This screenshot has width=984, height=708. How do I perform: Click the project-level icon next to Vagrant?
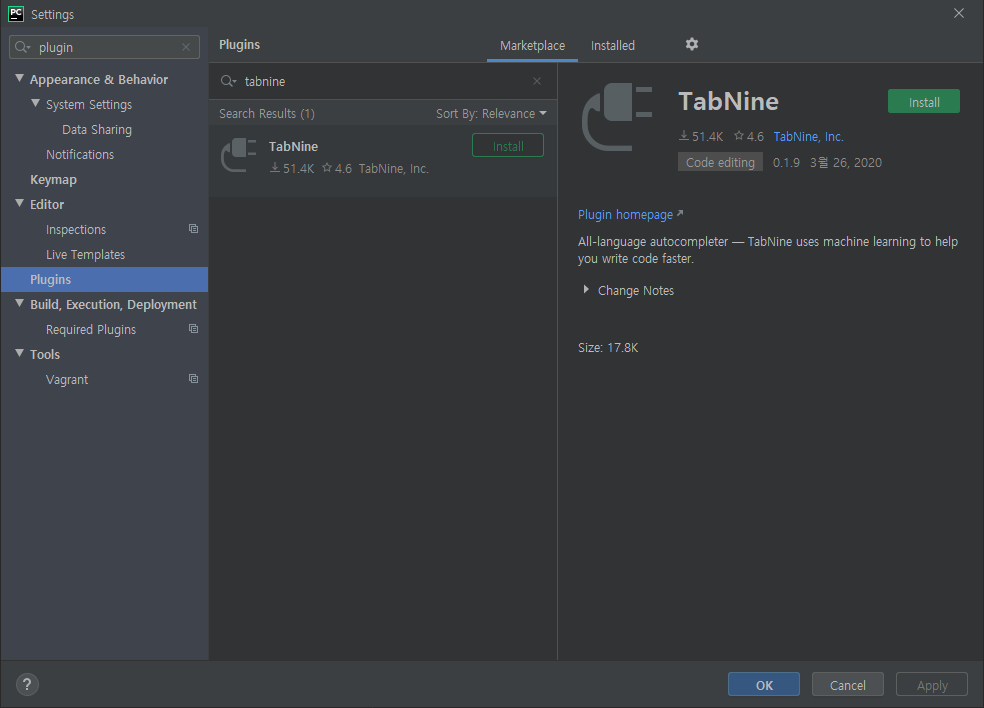[193, 378]
